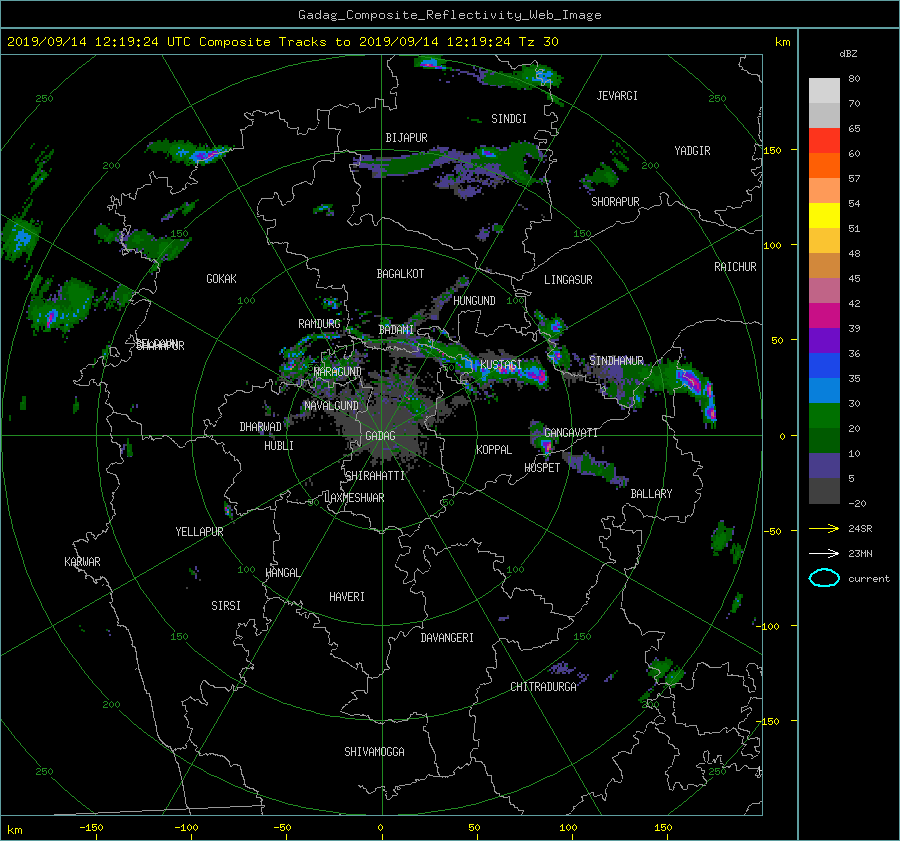Click the SHIVAMOGGA city label
Screen dimensions: 900x841
pos(374,752)
